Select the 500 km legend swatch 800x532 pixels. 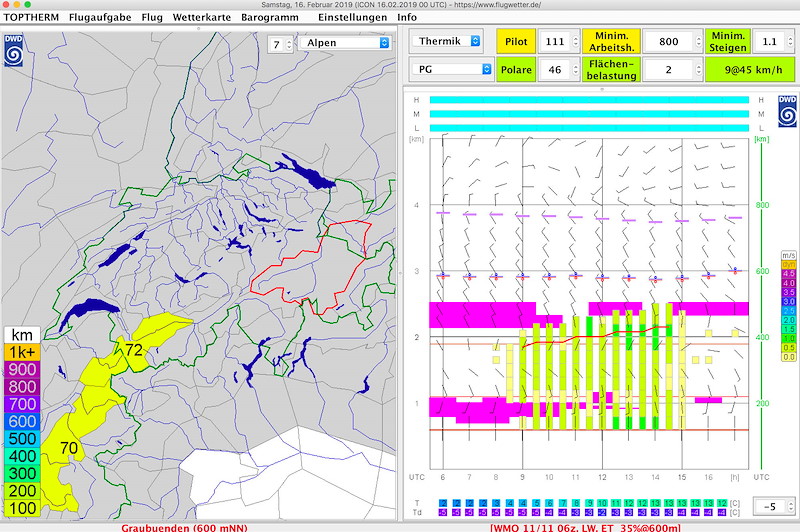22,439
